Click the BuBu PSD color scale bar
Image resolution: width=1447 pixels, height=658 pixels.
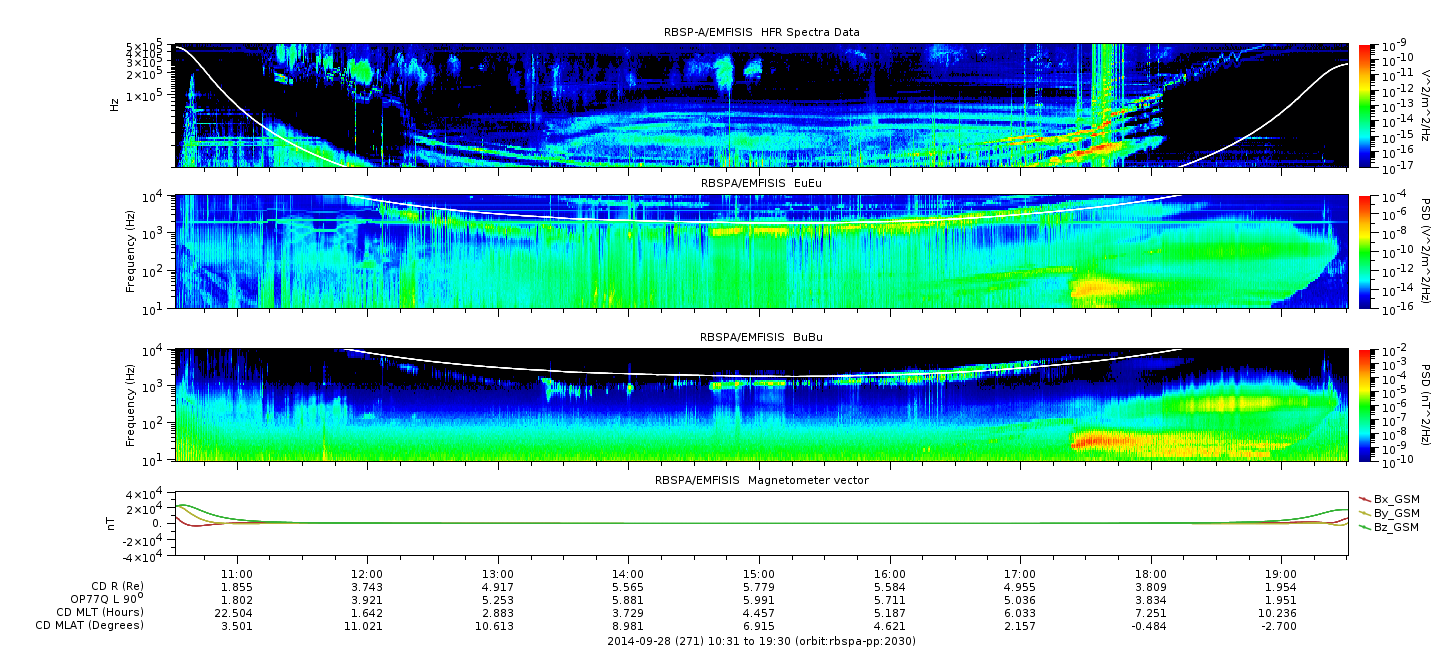pyautogui.click(x=1365, y=404)
